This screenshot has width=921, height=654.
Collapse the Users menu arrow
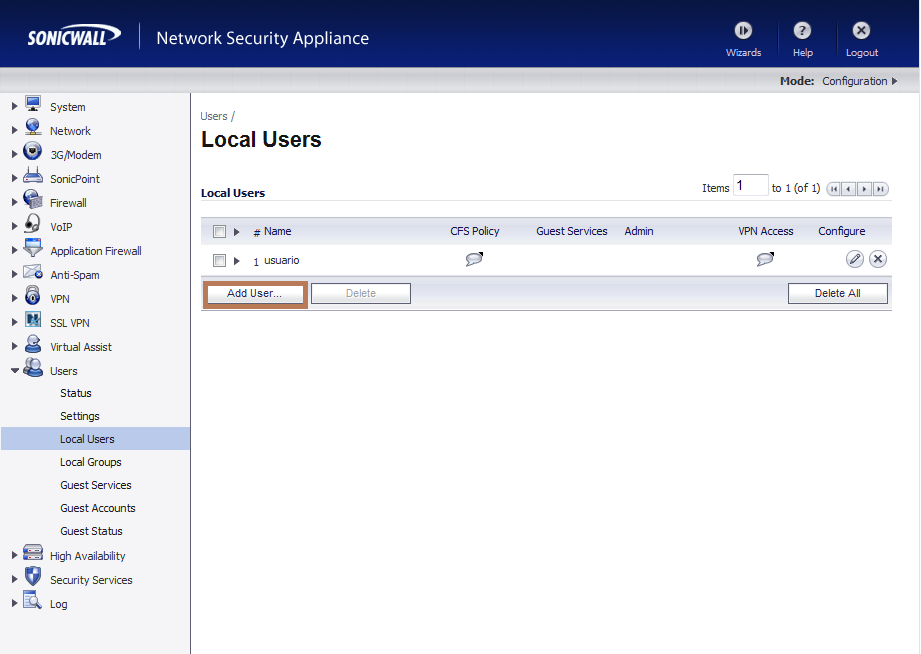pyautogui.click(x=15, y=371)
